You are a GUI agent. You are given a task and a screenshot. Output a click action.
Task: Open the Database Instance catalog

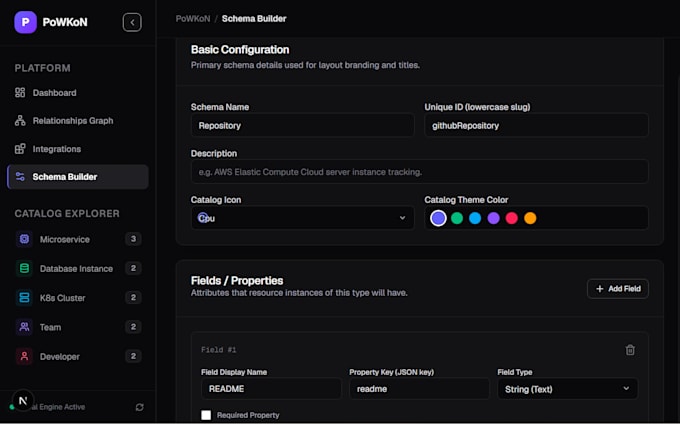pyautogui.click(x=78, y=268)
